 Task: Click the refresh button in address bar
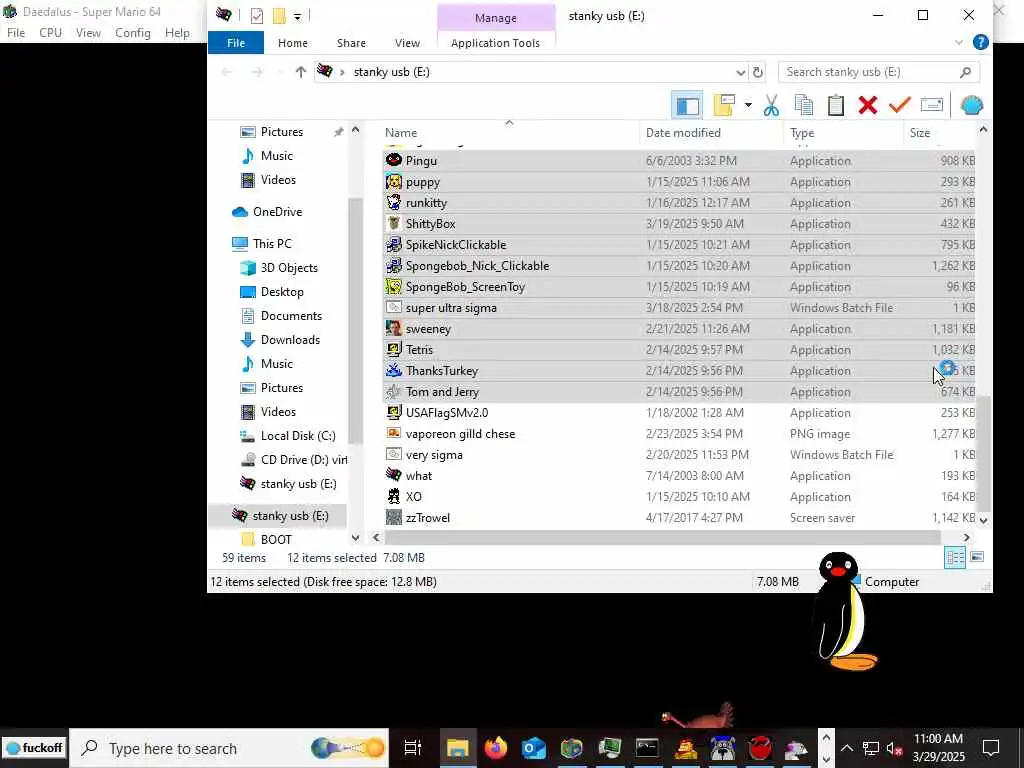point(758,72)
